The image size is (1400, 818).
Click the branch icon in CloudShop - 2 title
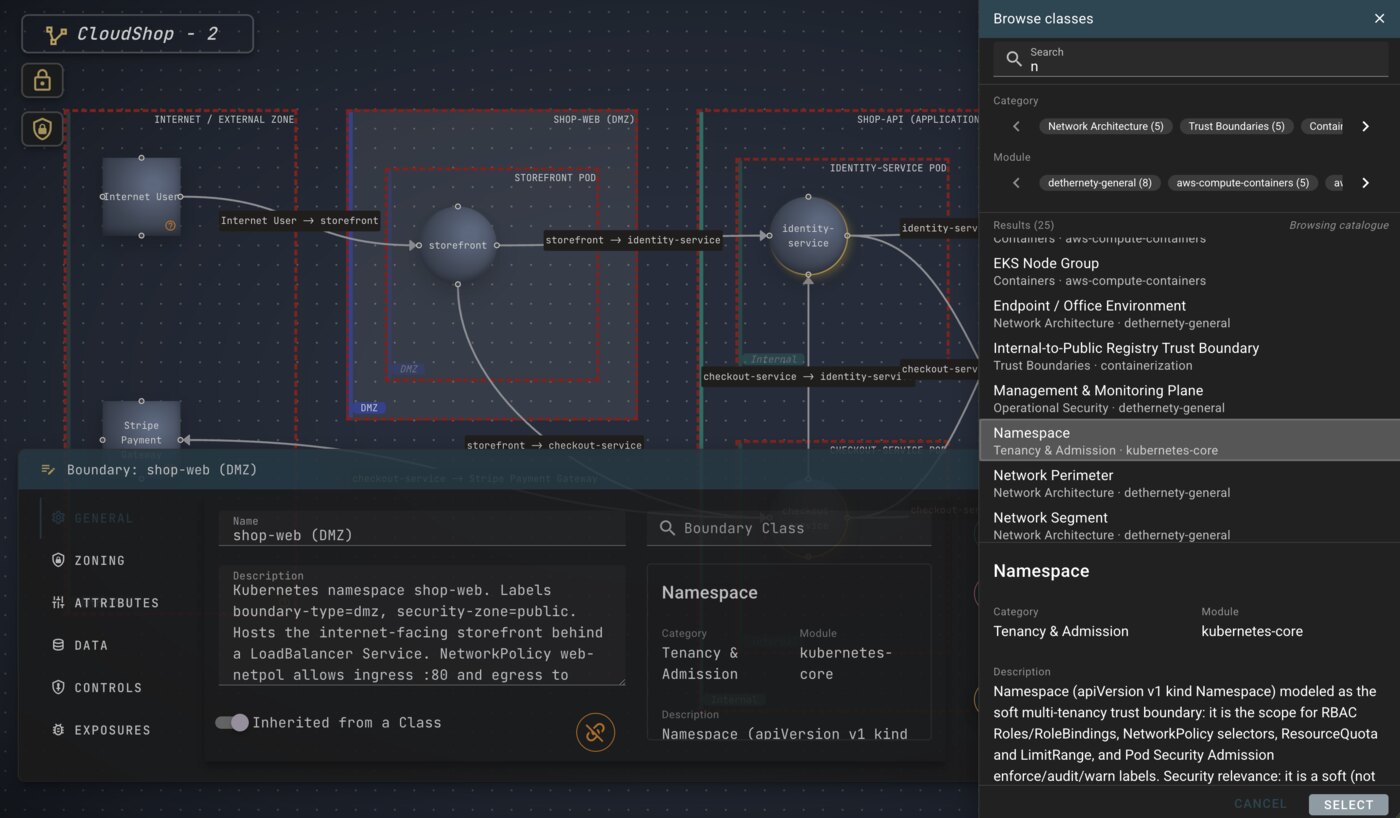tap(57, 34)
